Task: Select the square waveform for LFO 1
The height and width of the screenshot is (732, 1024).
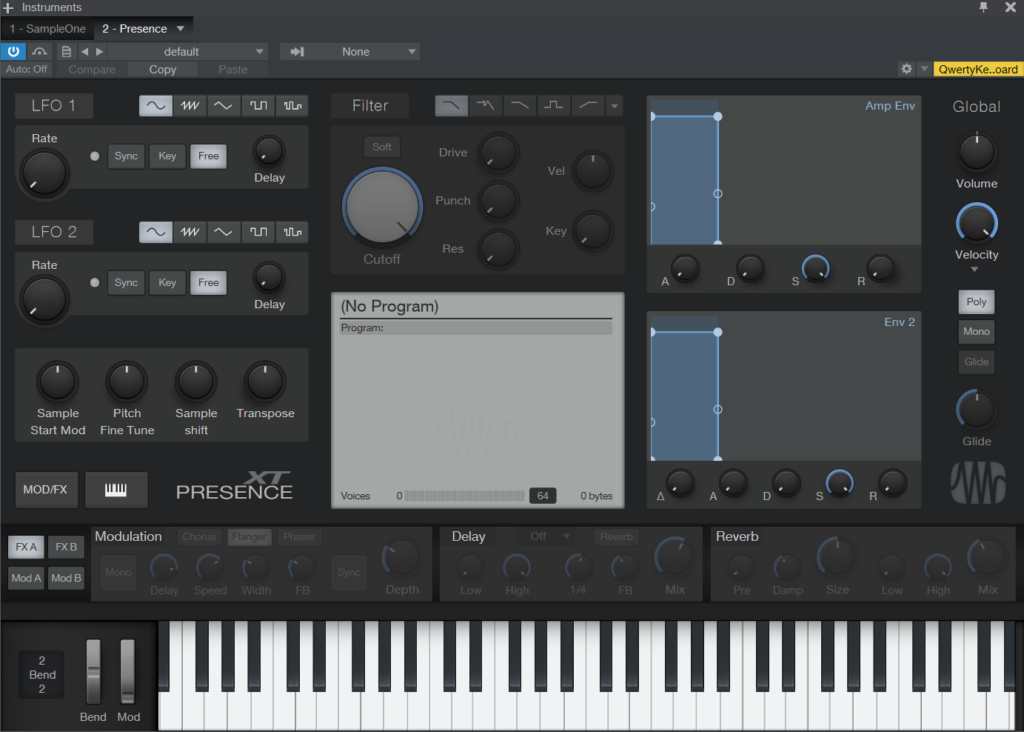Action: (x=258, y=106)
